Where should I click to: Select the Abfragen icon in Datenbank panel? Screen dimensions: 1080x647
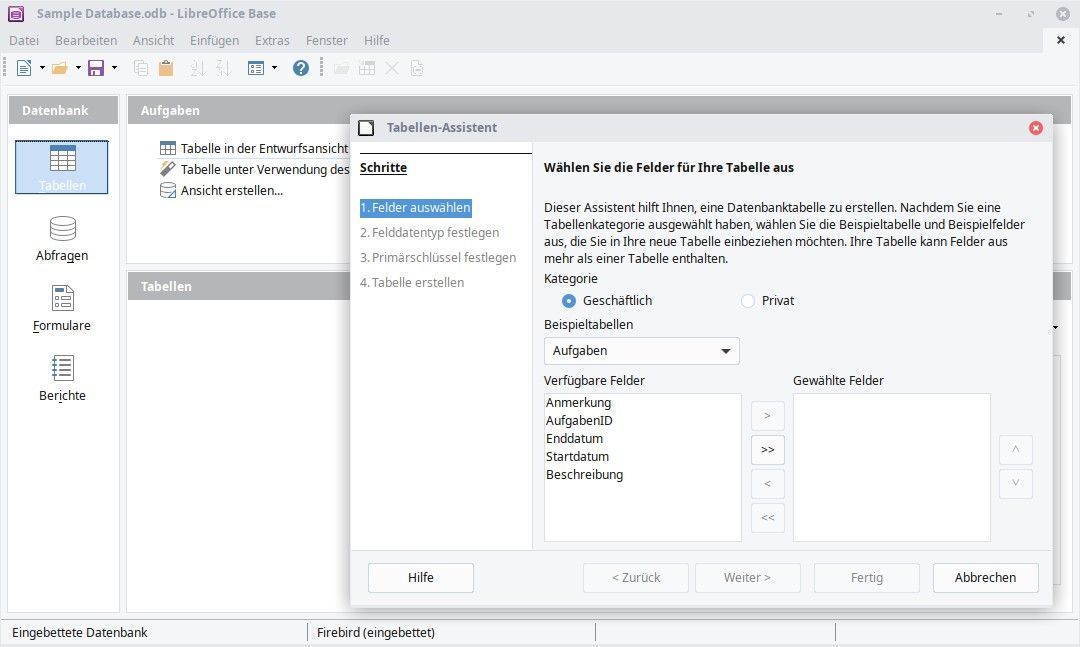63,239
